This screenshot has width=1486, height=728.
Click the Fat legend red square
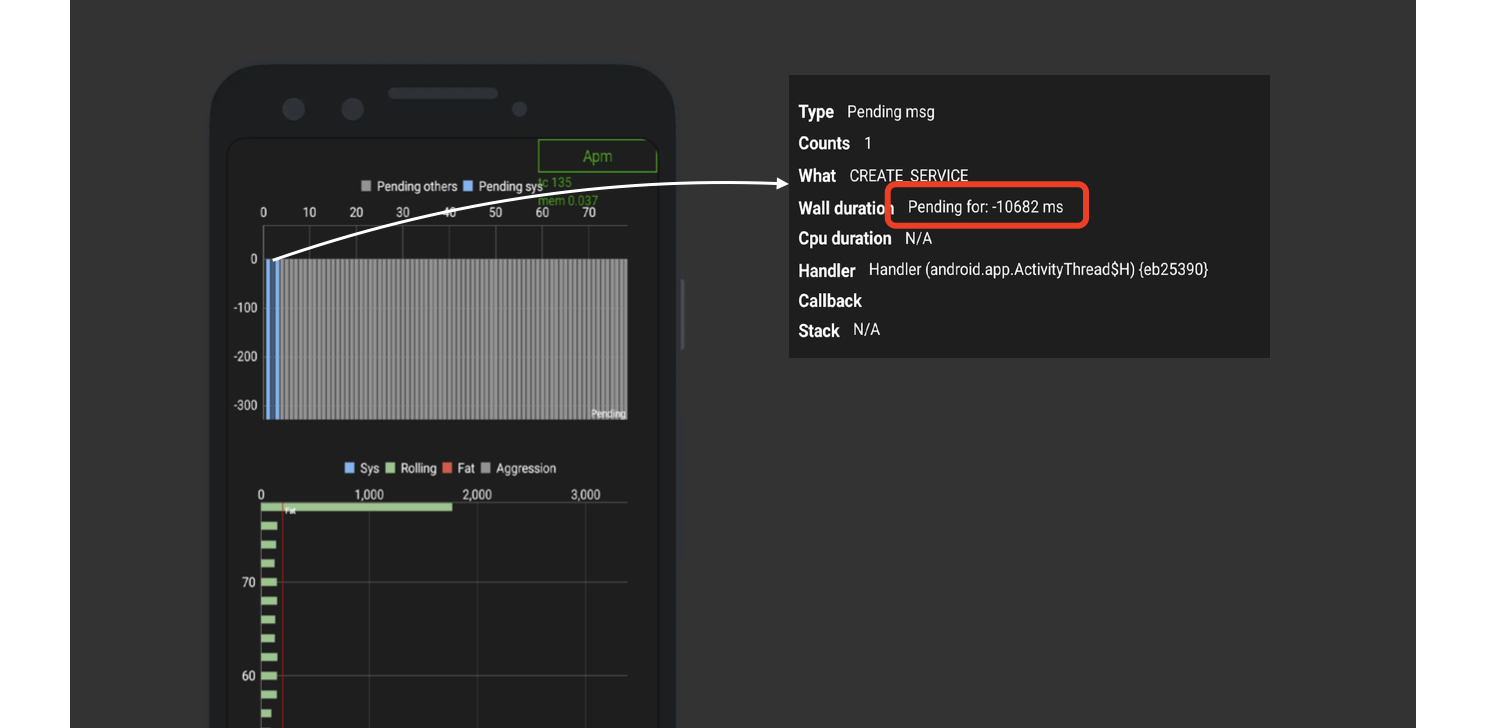(x=447, y=468)
